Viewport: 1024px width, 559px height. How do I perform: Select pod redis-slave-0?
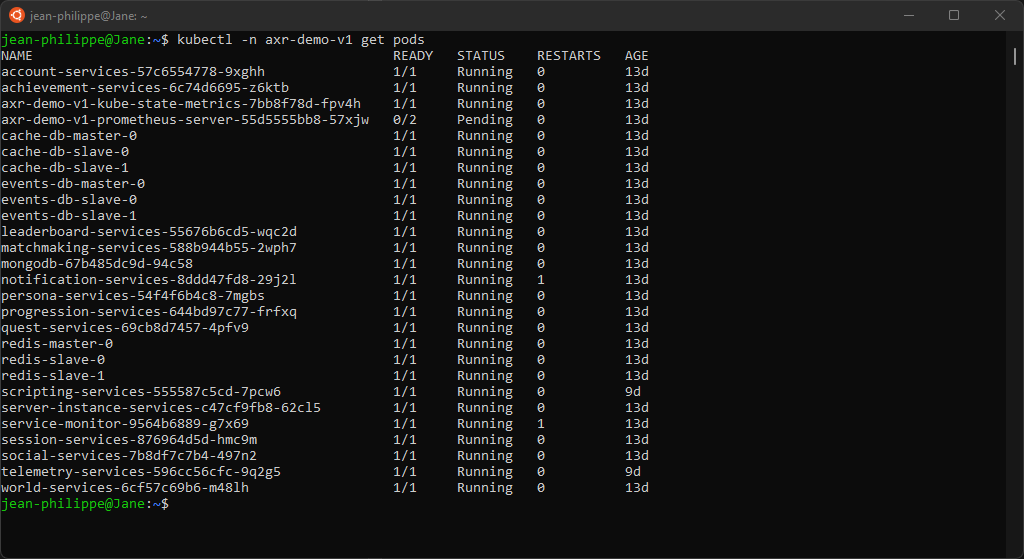pos(54,360)
